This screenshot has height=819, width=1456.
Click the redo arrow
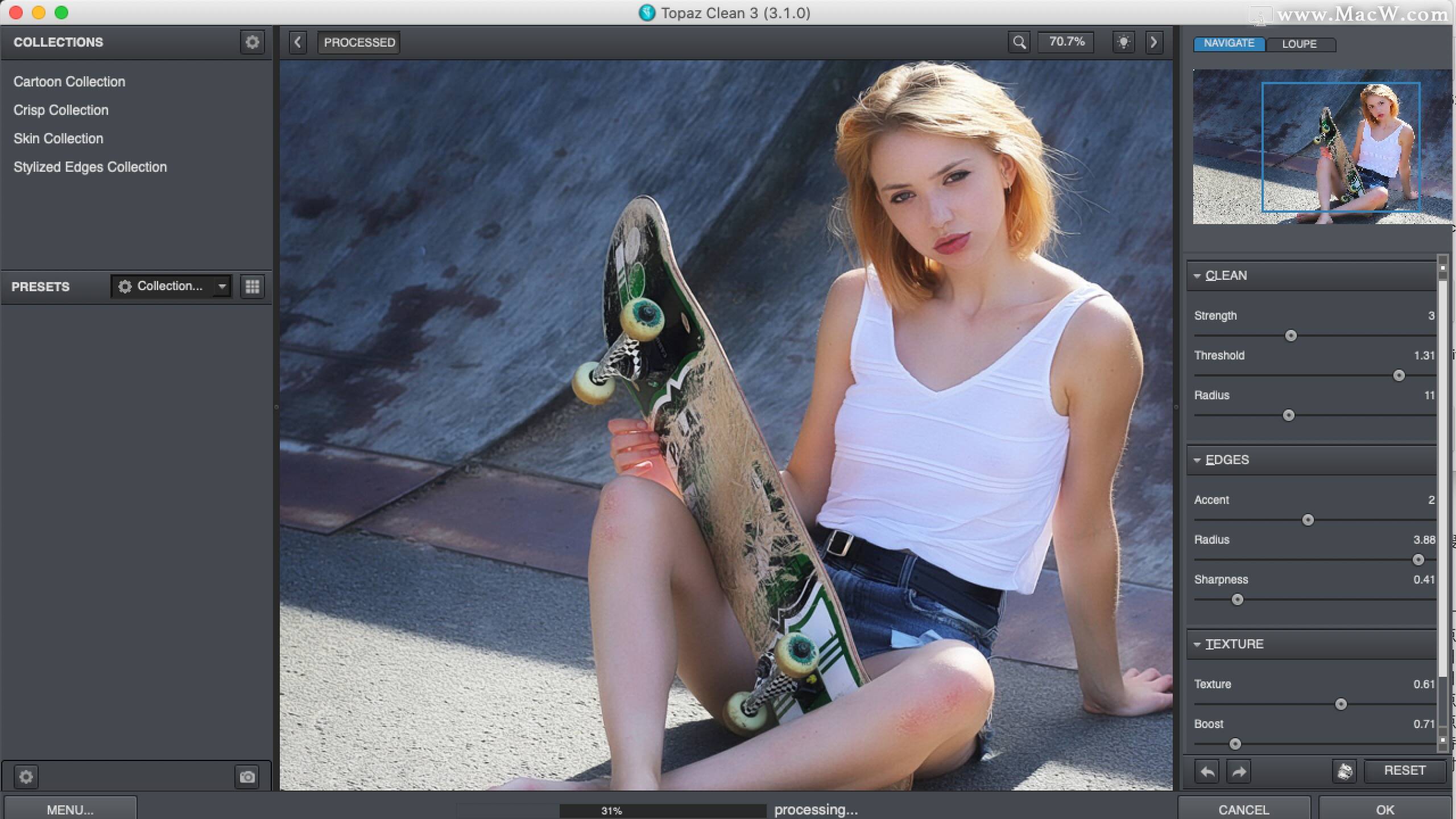1239,771
